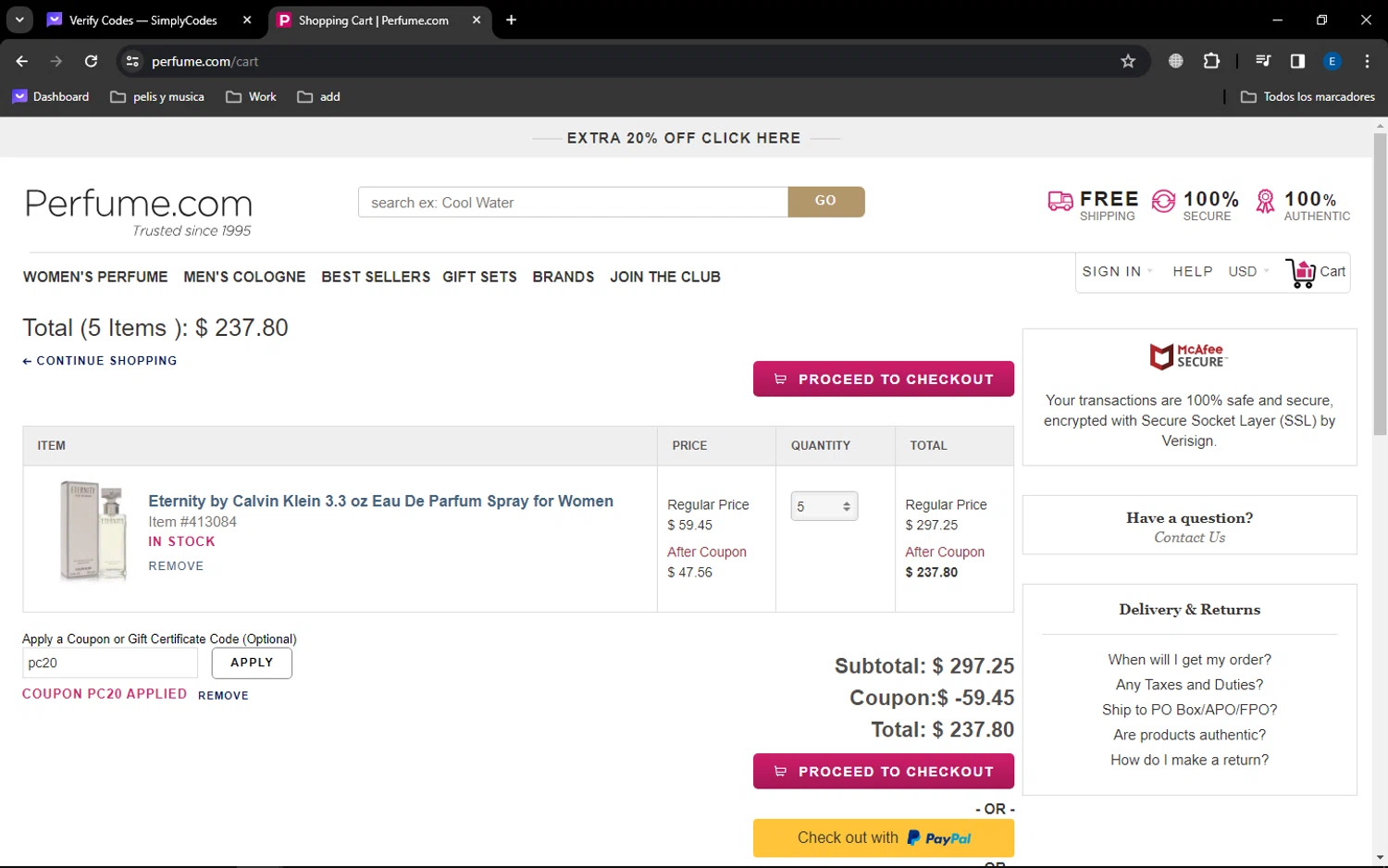Close the Shopping Cart tab
The width and height of the screenshot is (1388, 868).
point(477,19)
